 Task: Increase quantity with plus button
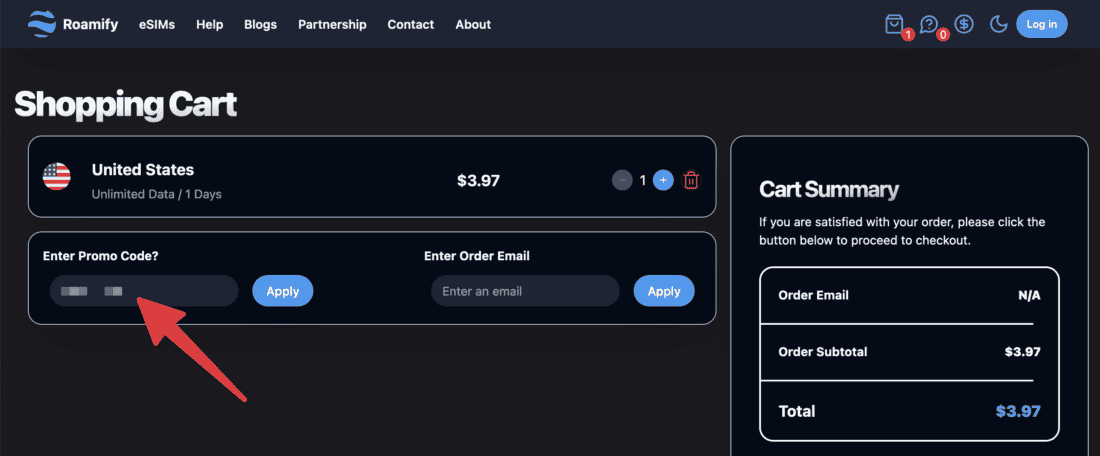click(663, 181)
